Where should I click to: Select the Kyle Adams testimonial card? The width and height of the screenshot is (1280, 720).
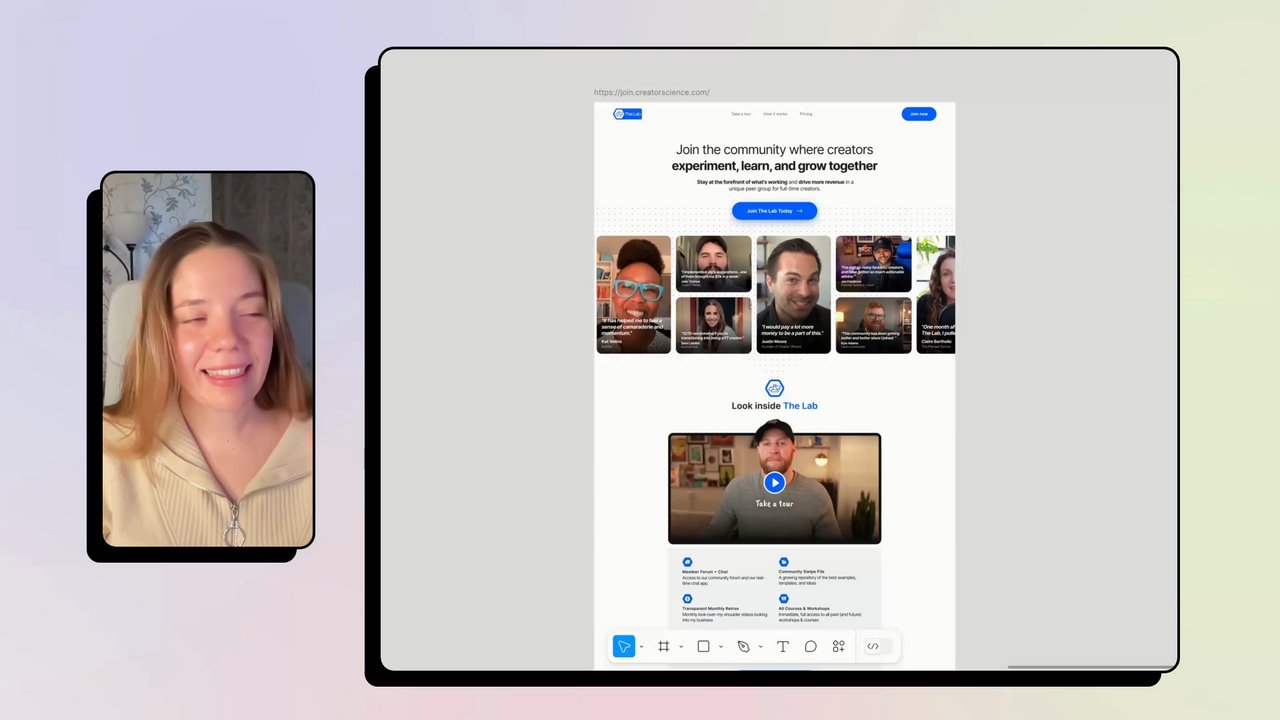click(x=874, y=325)
